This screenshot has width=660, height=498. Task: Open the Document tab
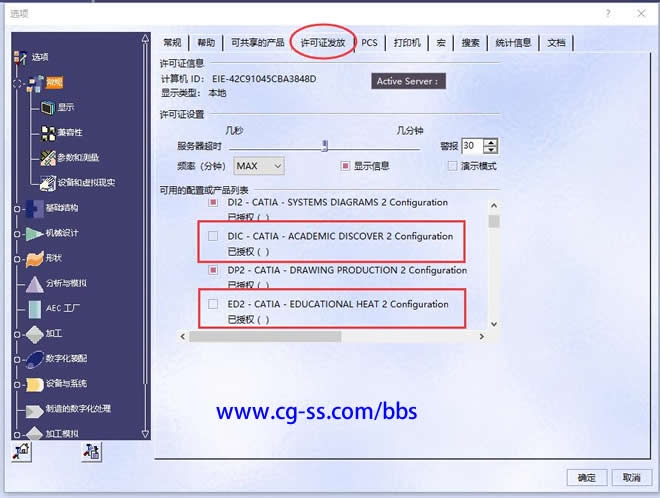(x=556, y=43)
